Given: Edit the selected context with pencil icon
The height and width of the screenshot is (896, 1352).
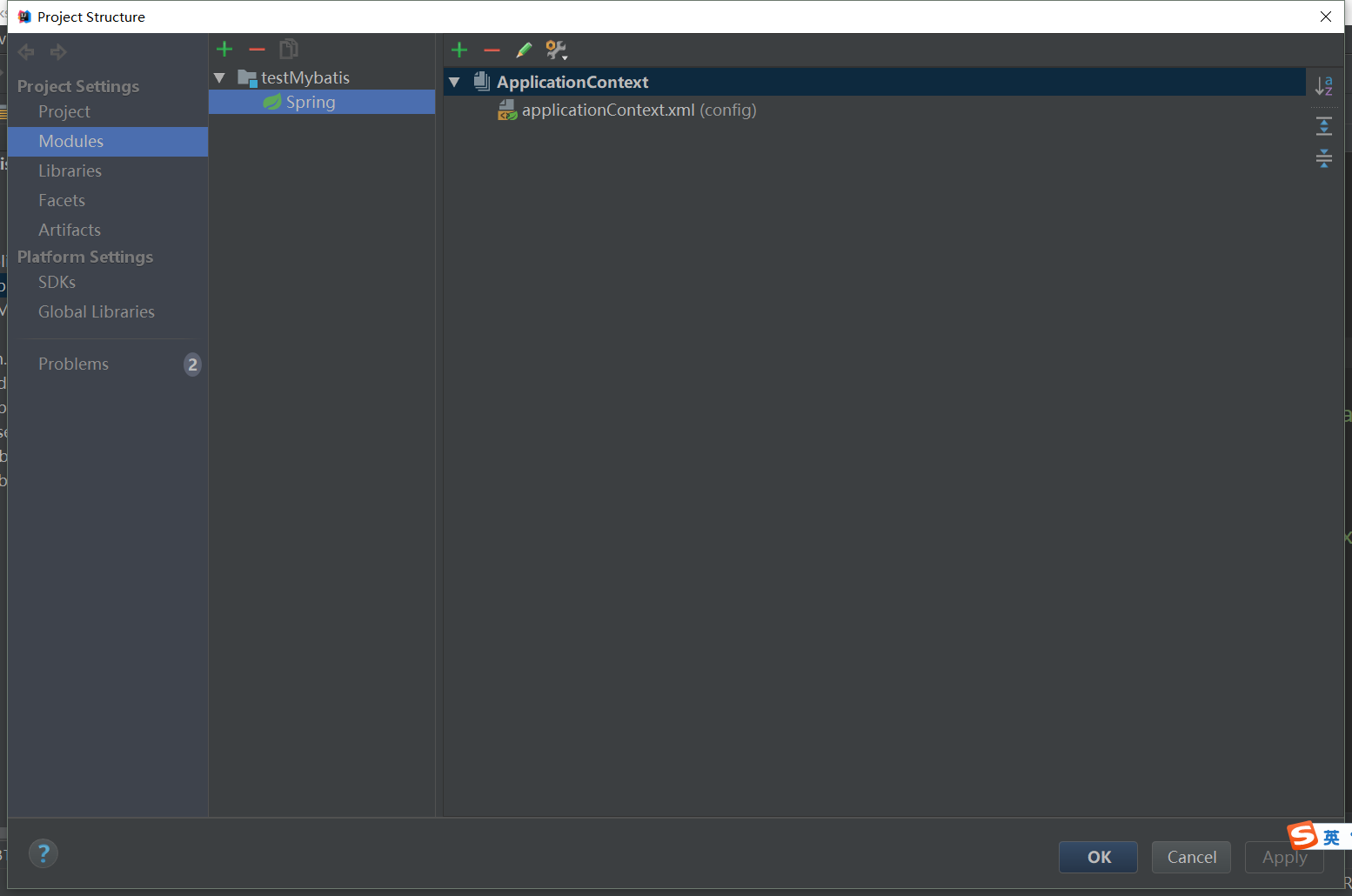Looking at the screenshot, I should [524, 50].
